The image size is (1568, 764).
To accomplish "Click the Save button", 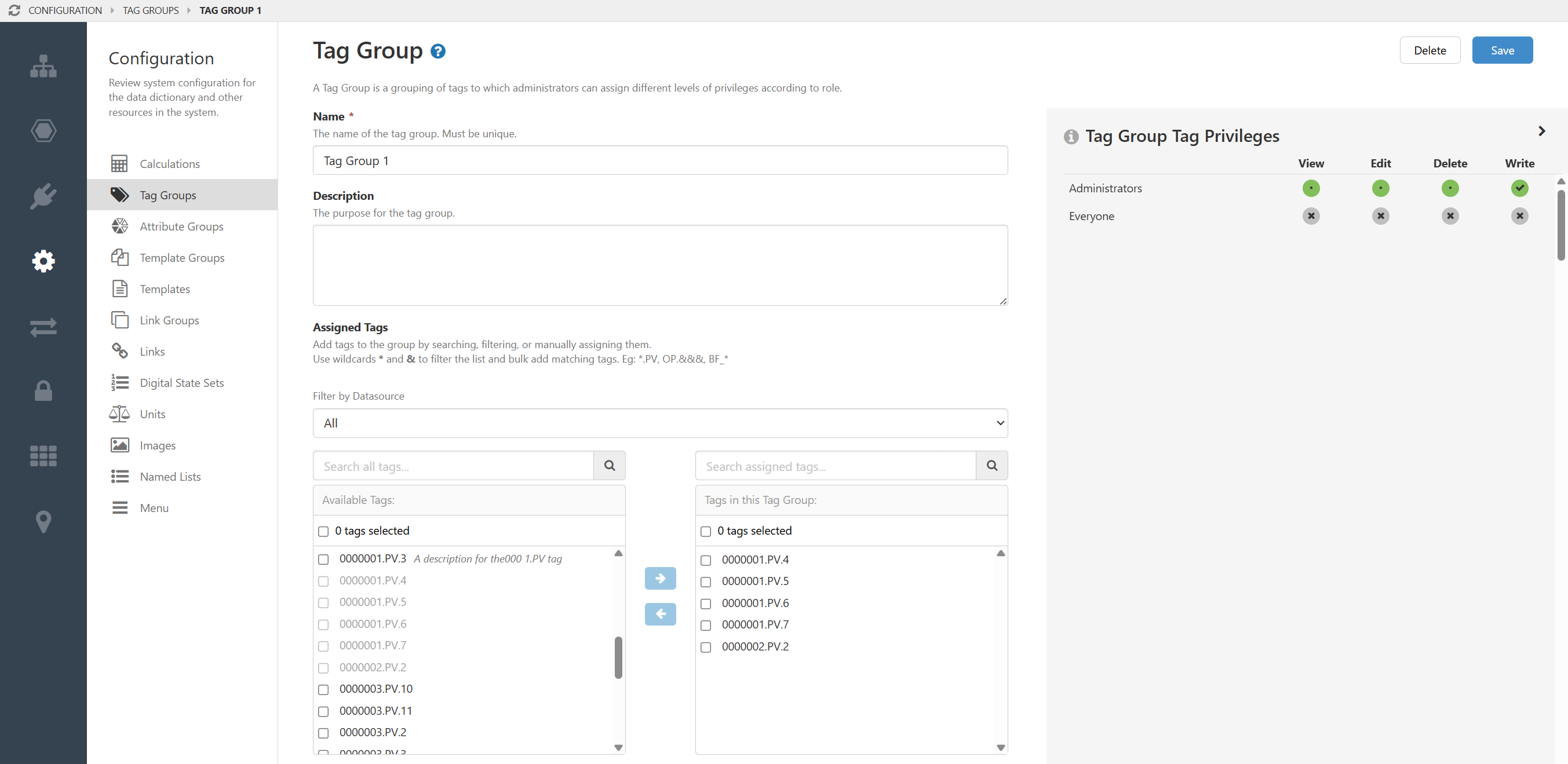I will click(1503, 50).
